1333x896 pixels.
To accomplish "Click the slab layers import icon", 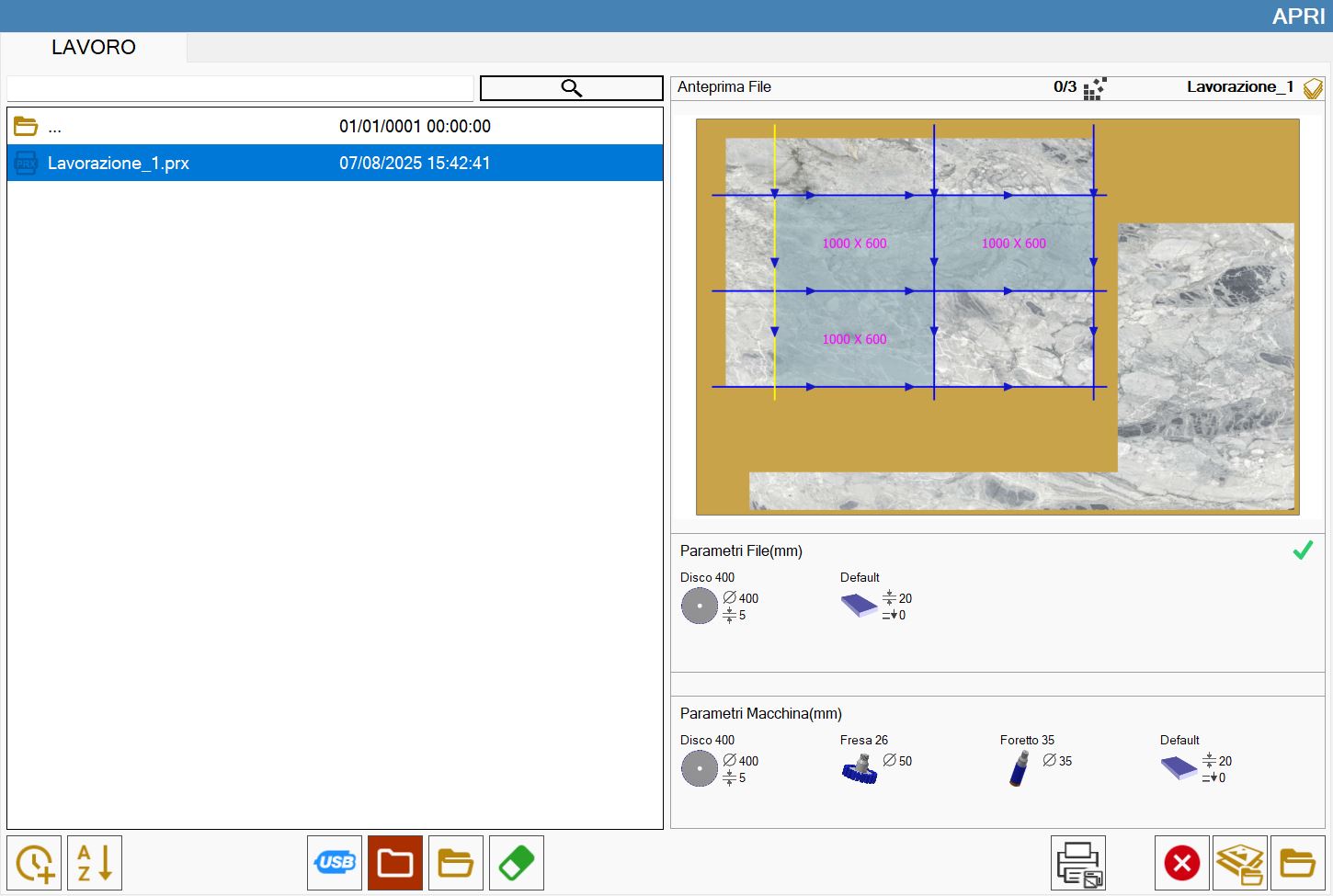I will [1240, 863].
